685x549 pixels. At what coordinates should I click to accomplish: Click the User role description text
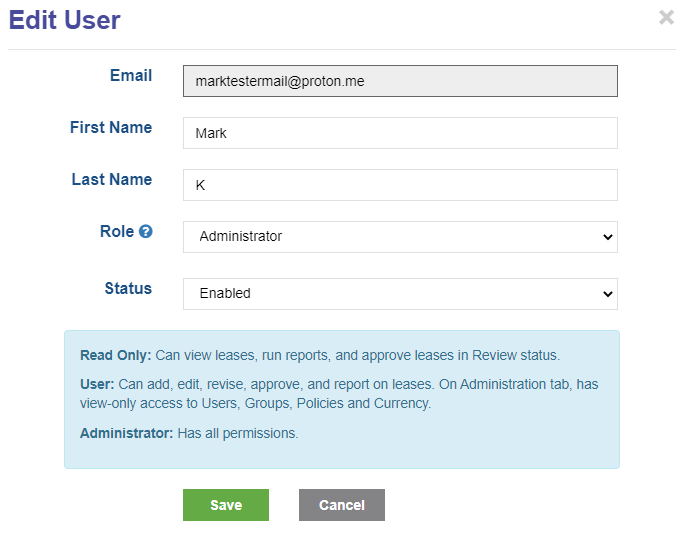tap(339, 394)
